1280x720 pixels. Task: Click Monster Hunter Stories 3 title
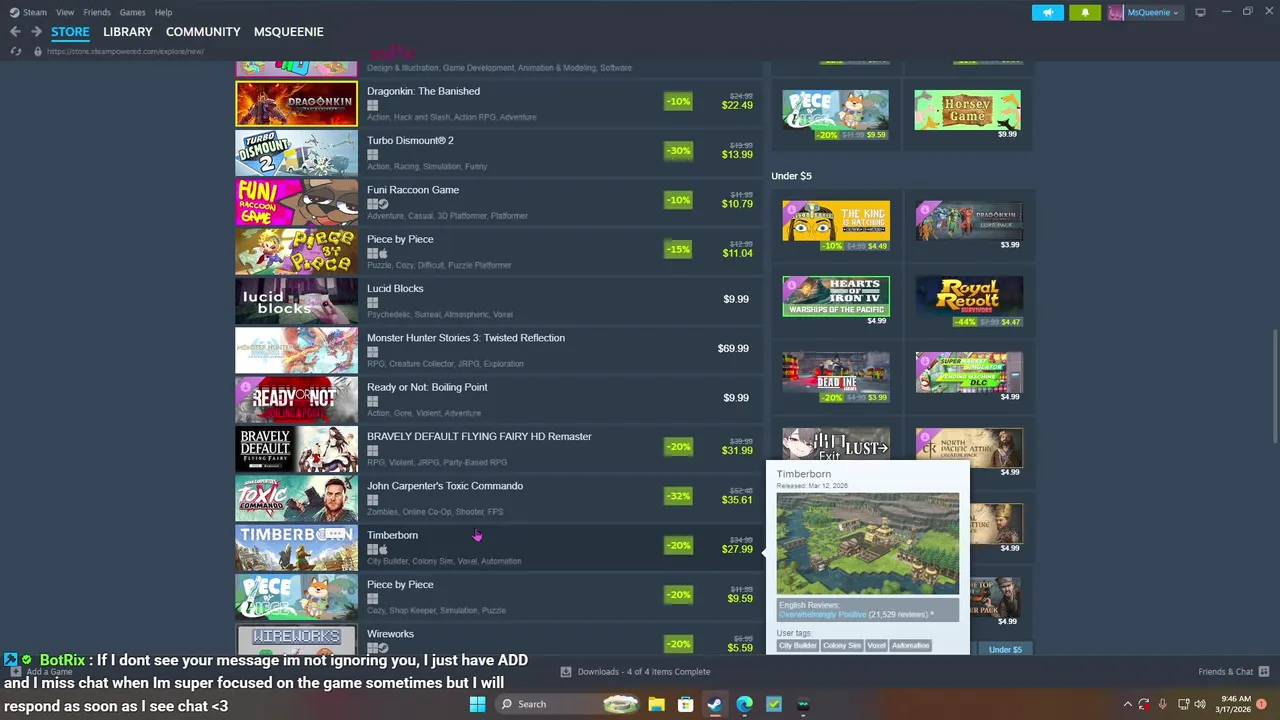(466, 338)
